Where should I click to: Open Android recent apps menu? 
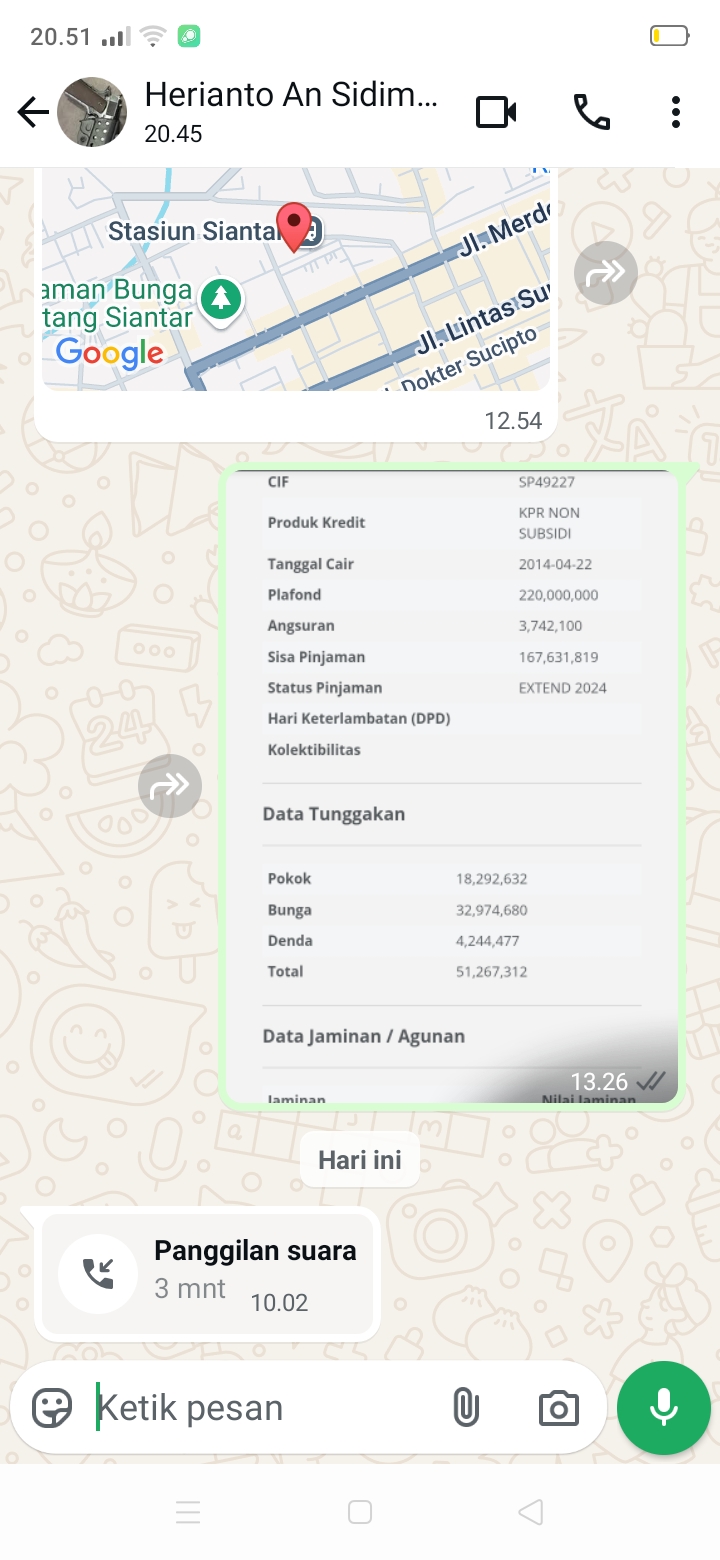click(188, 1512)
